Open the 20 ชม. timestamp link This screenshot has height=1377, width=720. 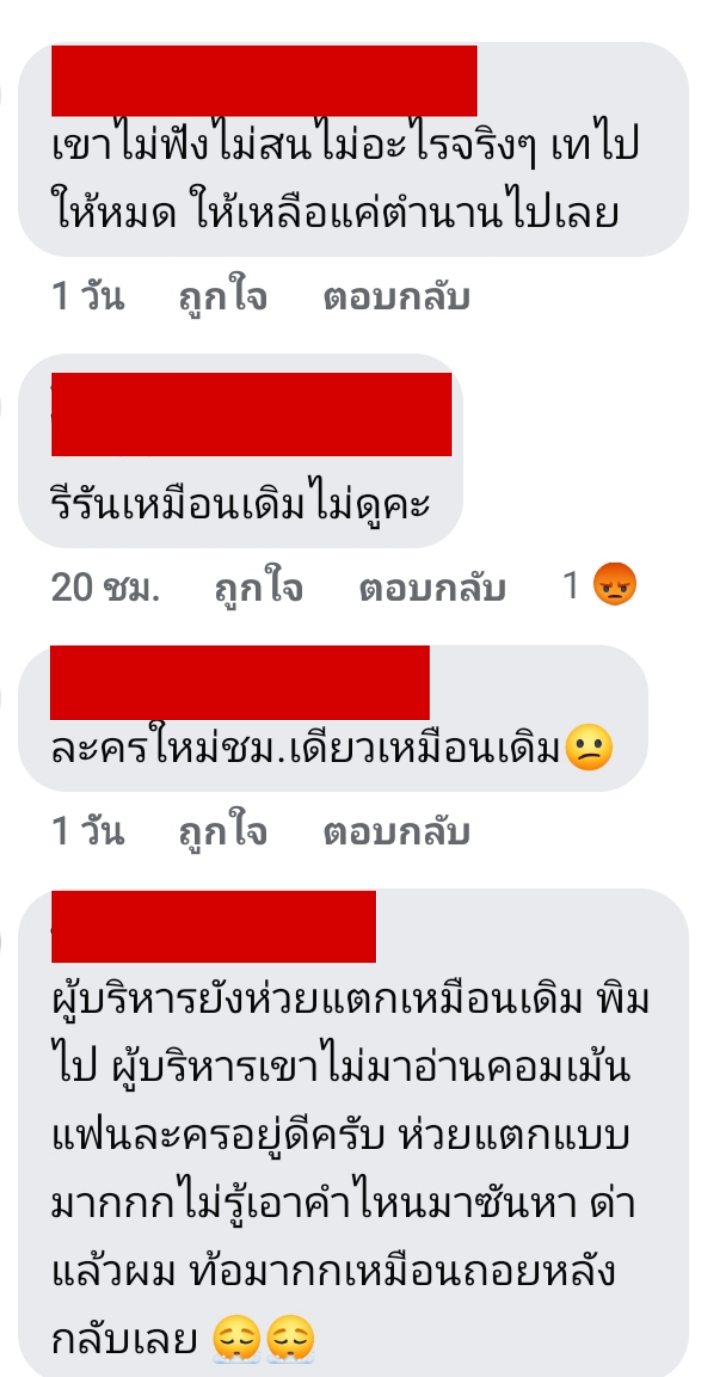(x=105, y=589)
